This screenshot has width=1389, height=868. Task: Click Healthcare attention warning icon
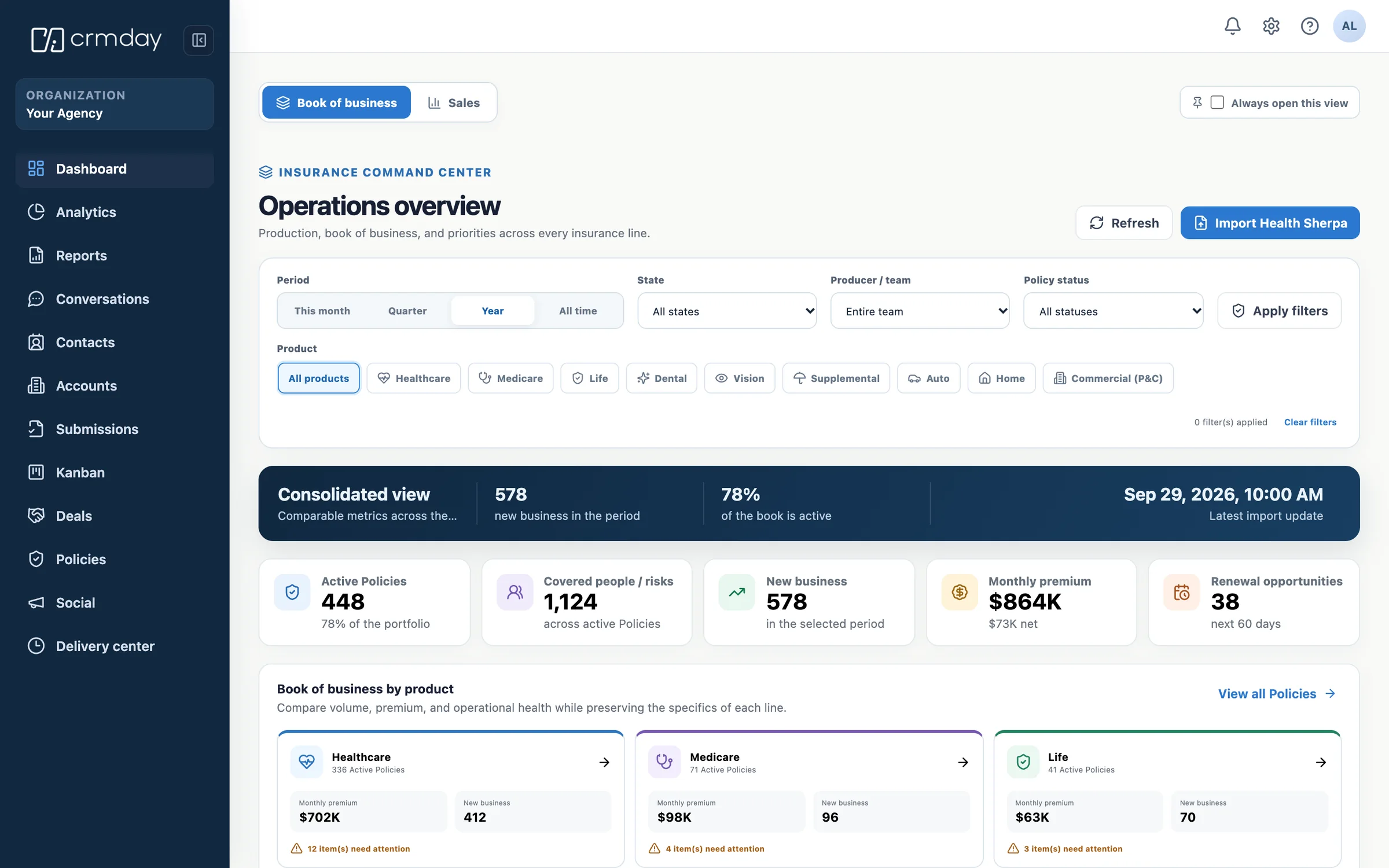(x=296, y=848)
